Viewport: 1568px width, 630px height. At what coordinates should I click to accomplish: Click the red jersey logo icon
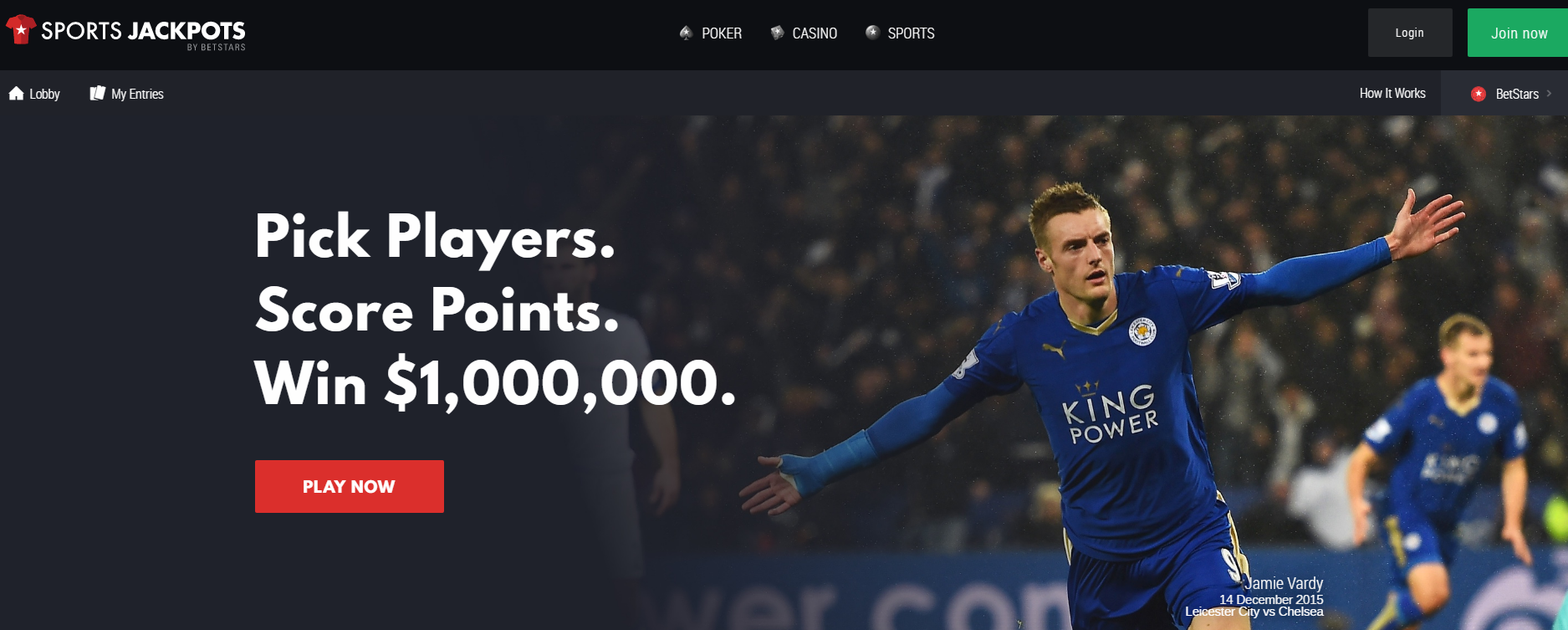click(21, 30)
